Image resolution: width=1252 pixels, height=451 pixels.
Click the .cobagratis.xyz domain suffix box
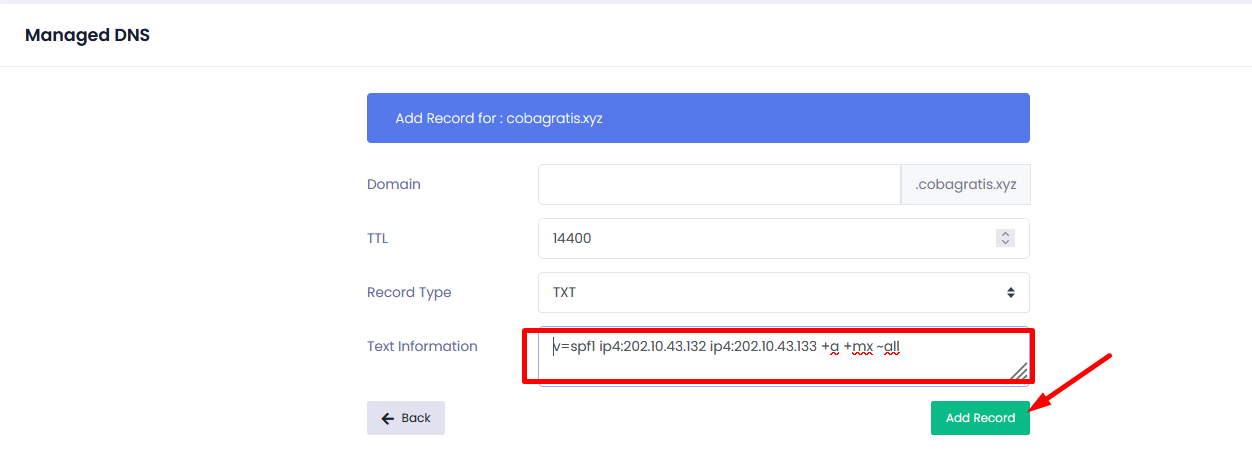pyautogui.click(x=965, y=185)
